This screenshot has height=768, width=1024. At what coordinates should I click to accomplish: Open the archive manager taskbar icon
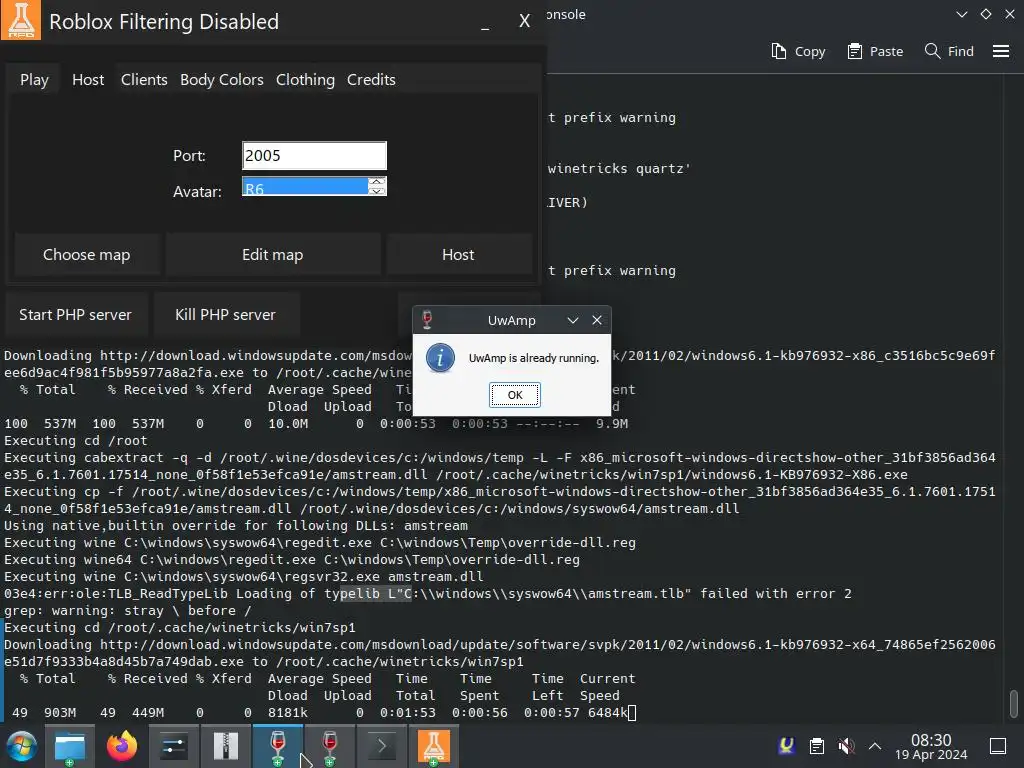tap(225, 746)
